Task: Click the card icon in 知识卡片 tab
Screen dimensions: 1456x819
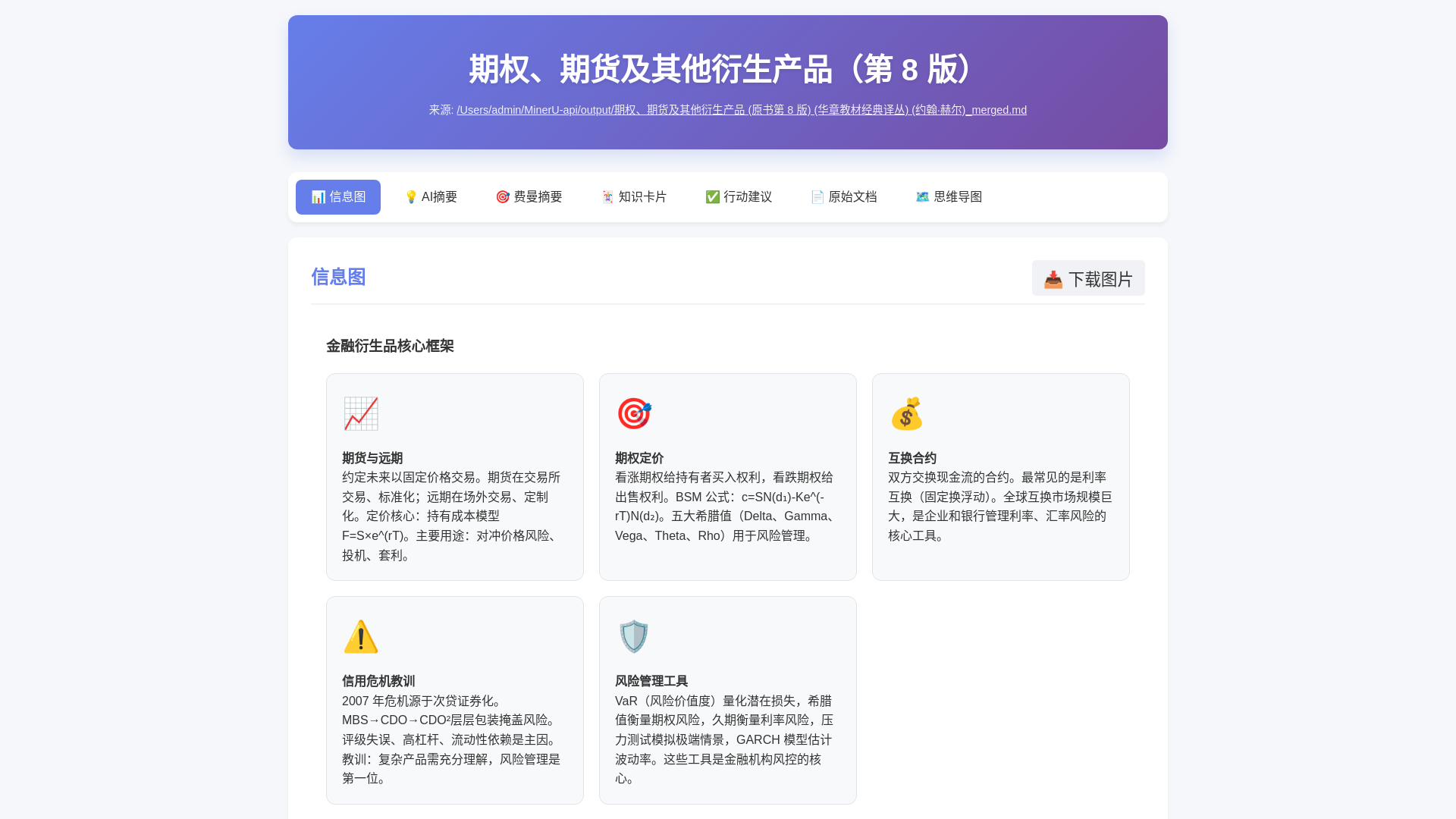Action: [x=607, y=197]
